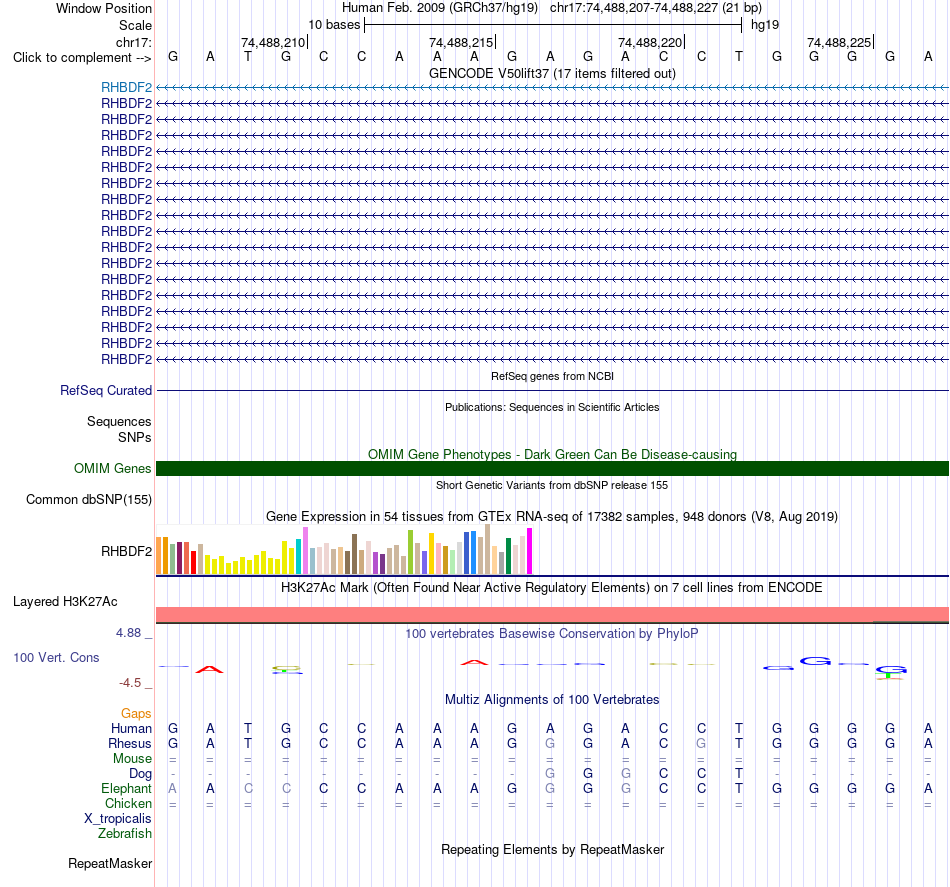Select the Human alignment row label
This screenshot has width=950, height=887.
pyautogui.click(x=131, y=728)
